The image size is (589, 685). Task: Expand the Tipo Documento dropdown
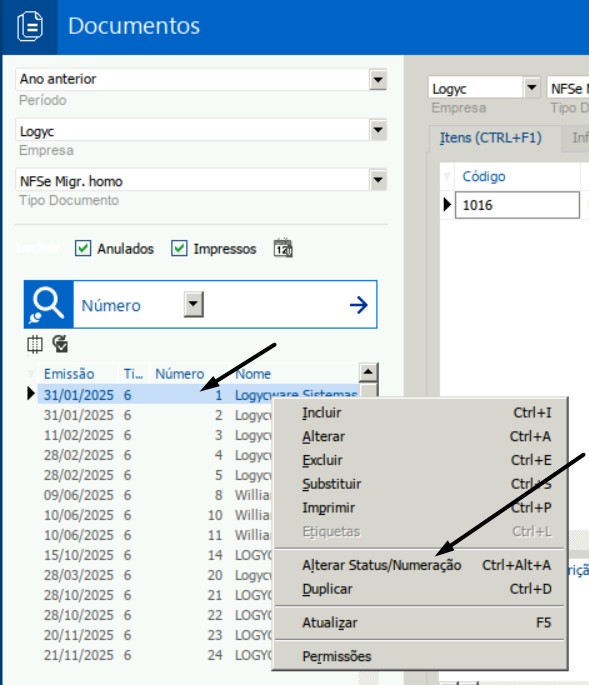pos(378,180)
